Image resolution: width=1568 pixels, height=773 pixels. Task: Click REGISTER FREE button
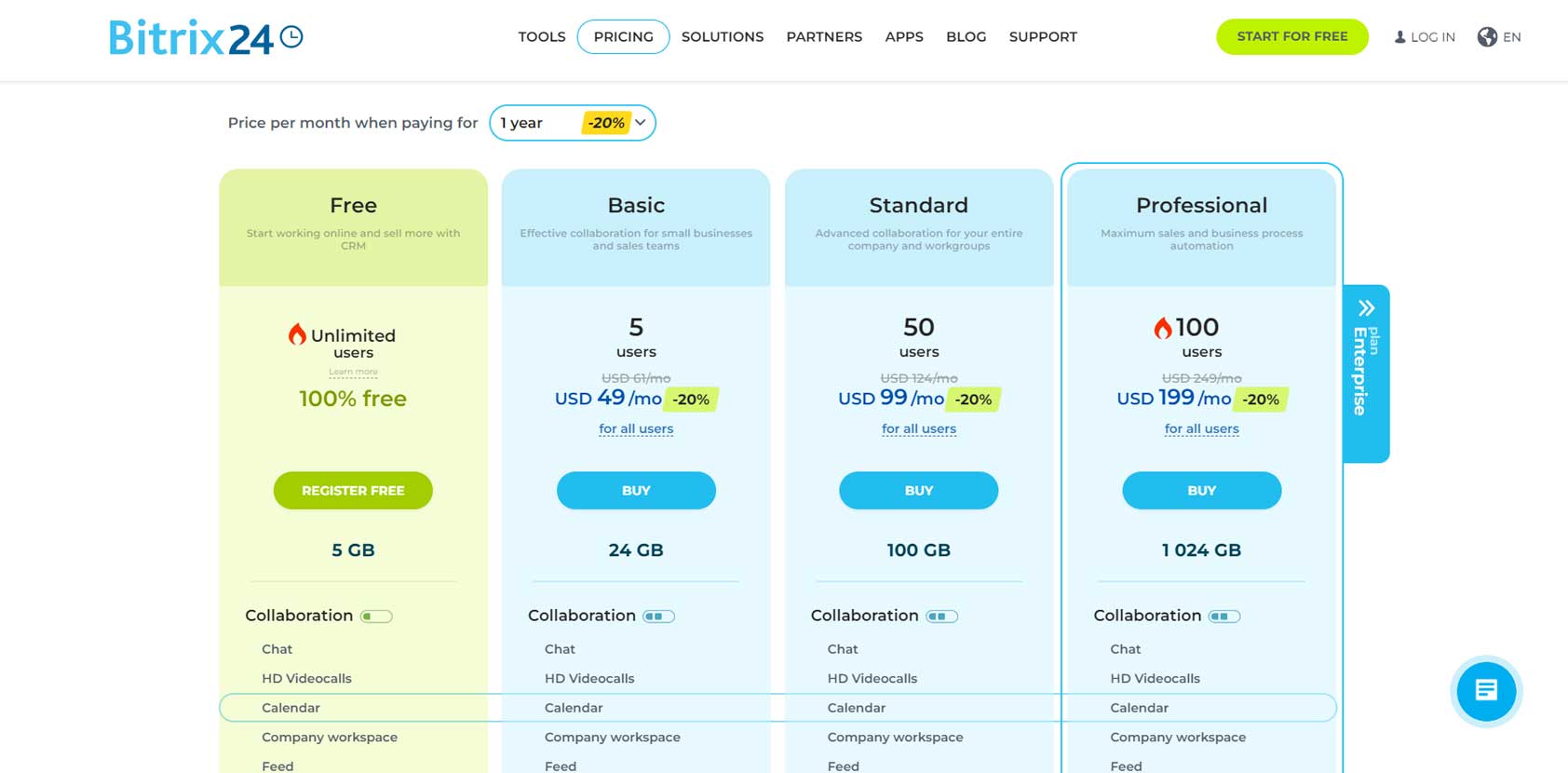353,491
